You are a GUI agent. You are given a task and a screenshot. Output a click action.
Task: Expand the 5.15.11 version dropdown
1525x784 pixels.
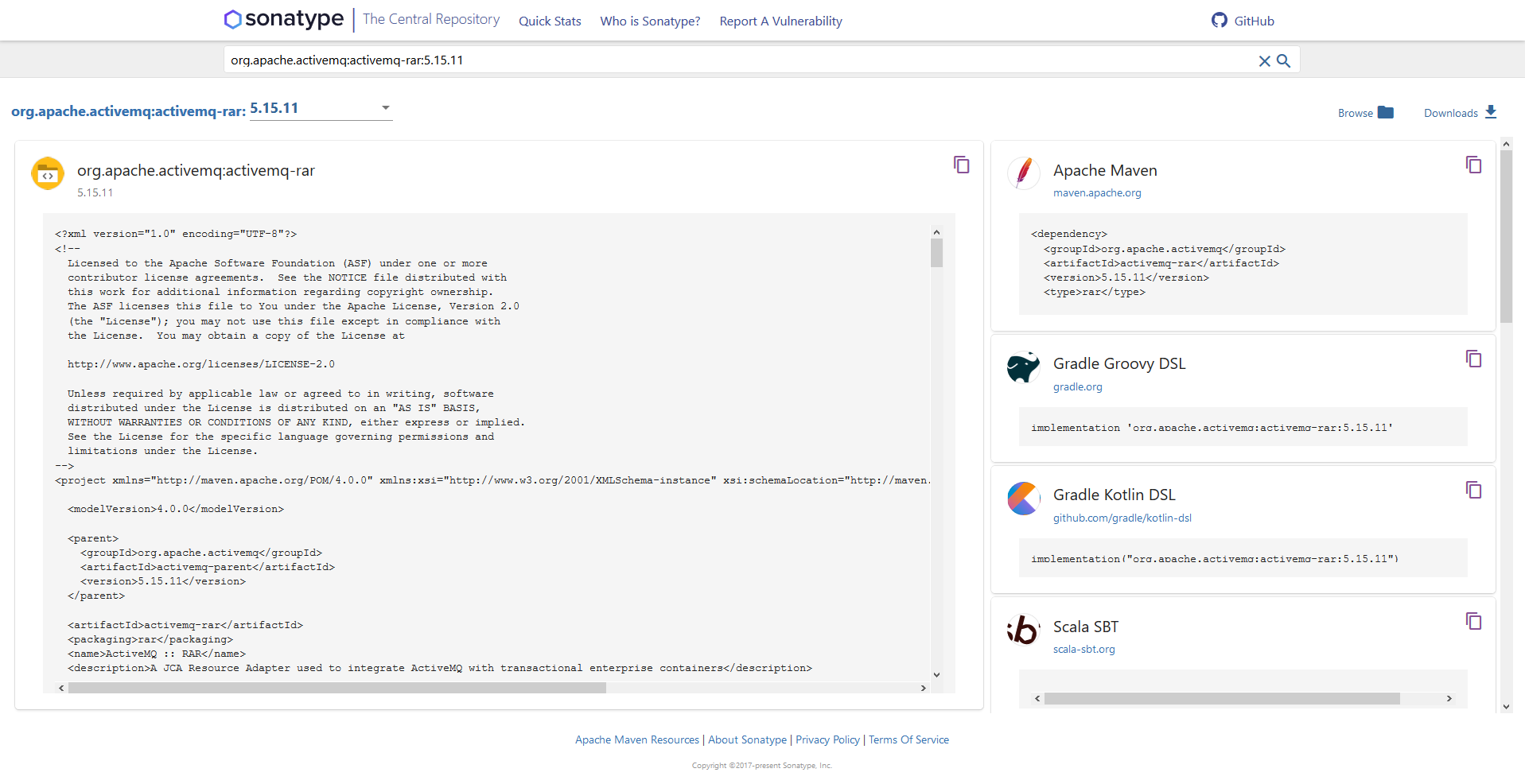click(385, 108)
